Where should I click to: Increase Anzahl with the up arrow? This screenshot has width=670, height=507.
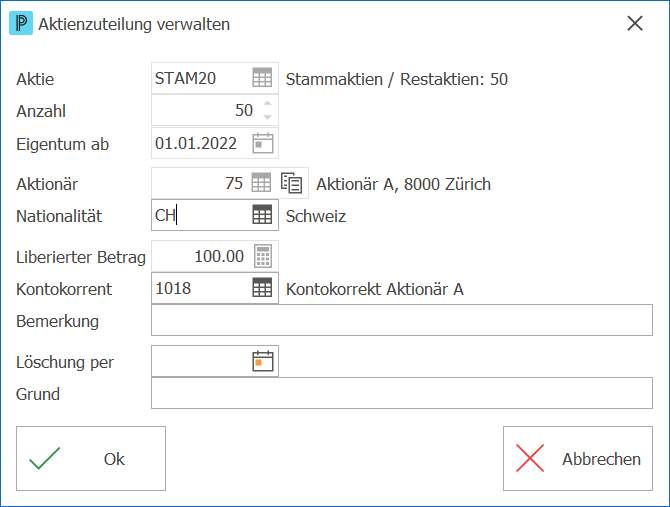(267, 103)
